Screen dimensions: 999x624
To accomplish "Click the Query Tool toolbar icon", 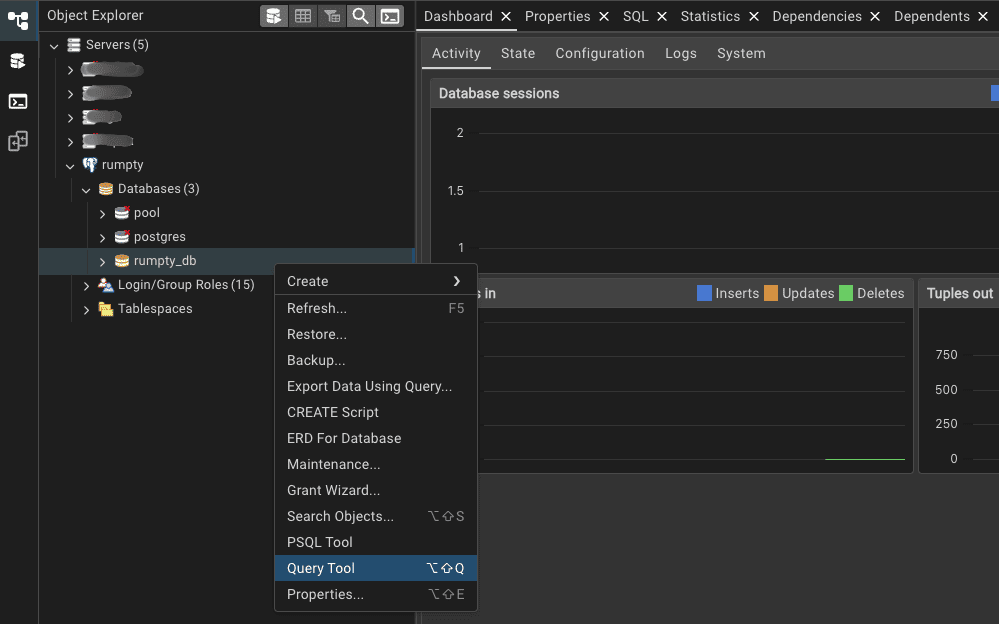I will tap(274, 17).
